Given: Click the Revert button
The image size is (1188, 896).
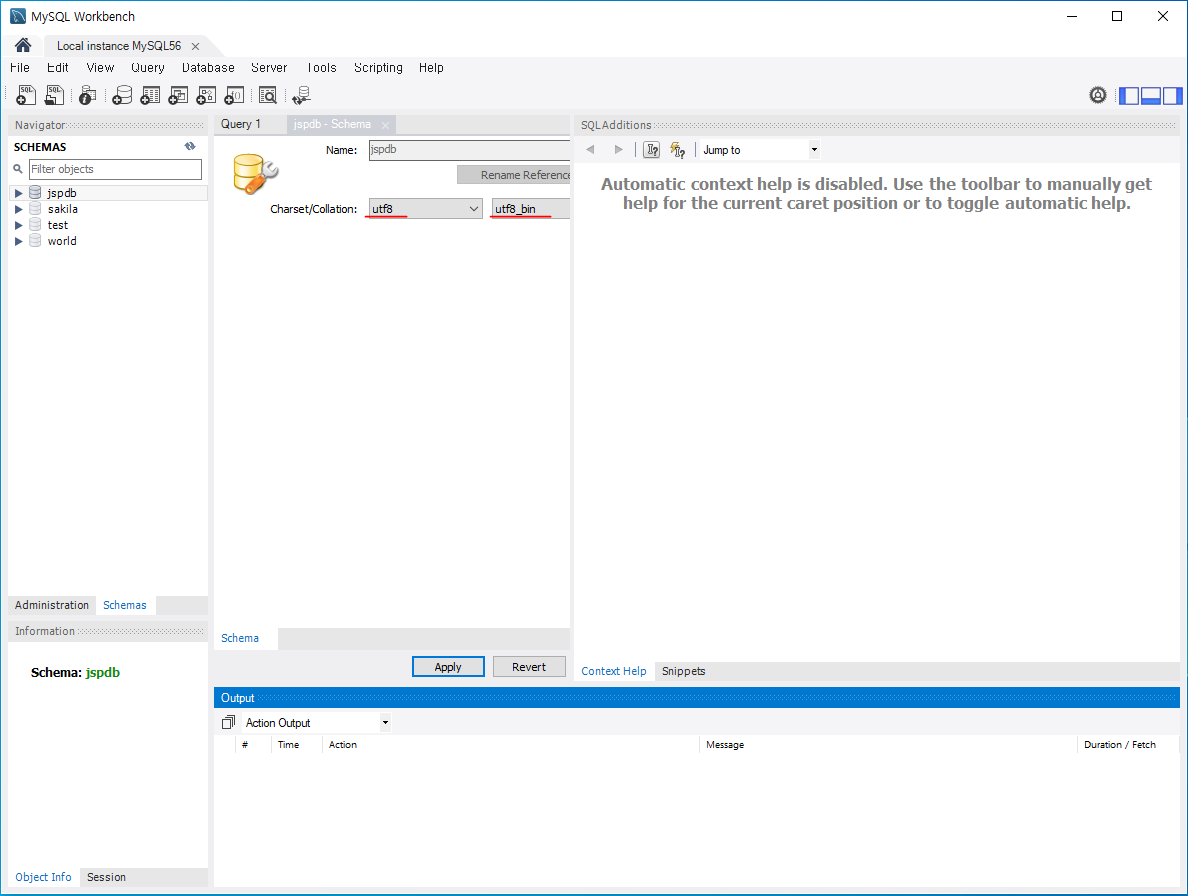Looking at the screenshot, I should [x=529, y=667].
